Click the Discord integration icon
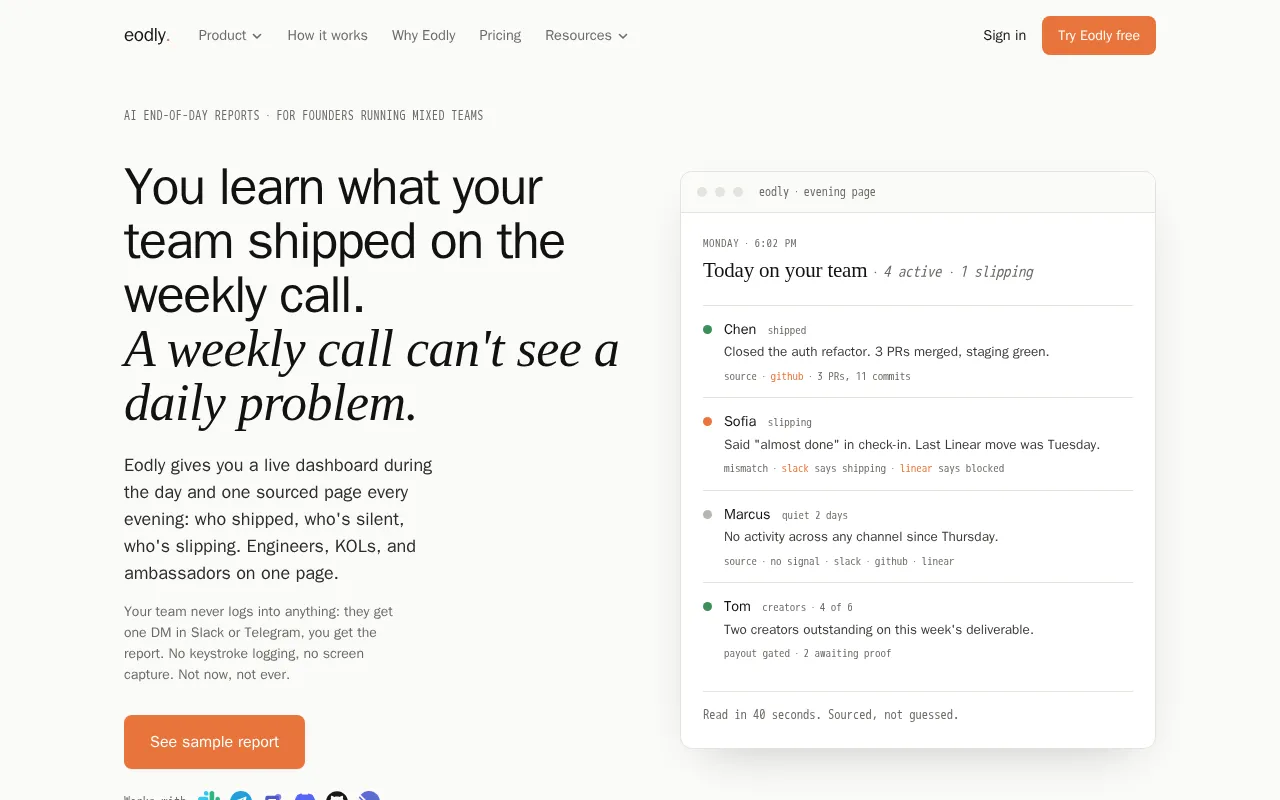 click(x=305, y=796)
